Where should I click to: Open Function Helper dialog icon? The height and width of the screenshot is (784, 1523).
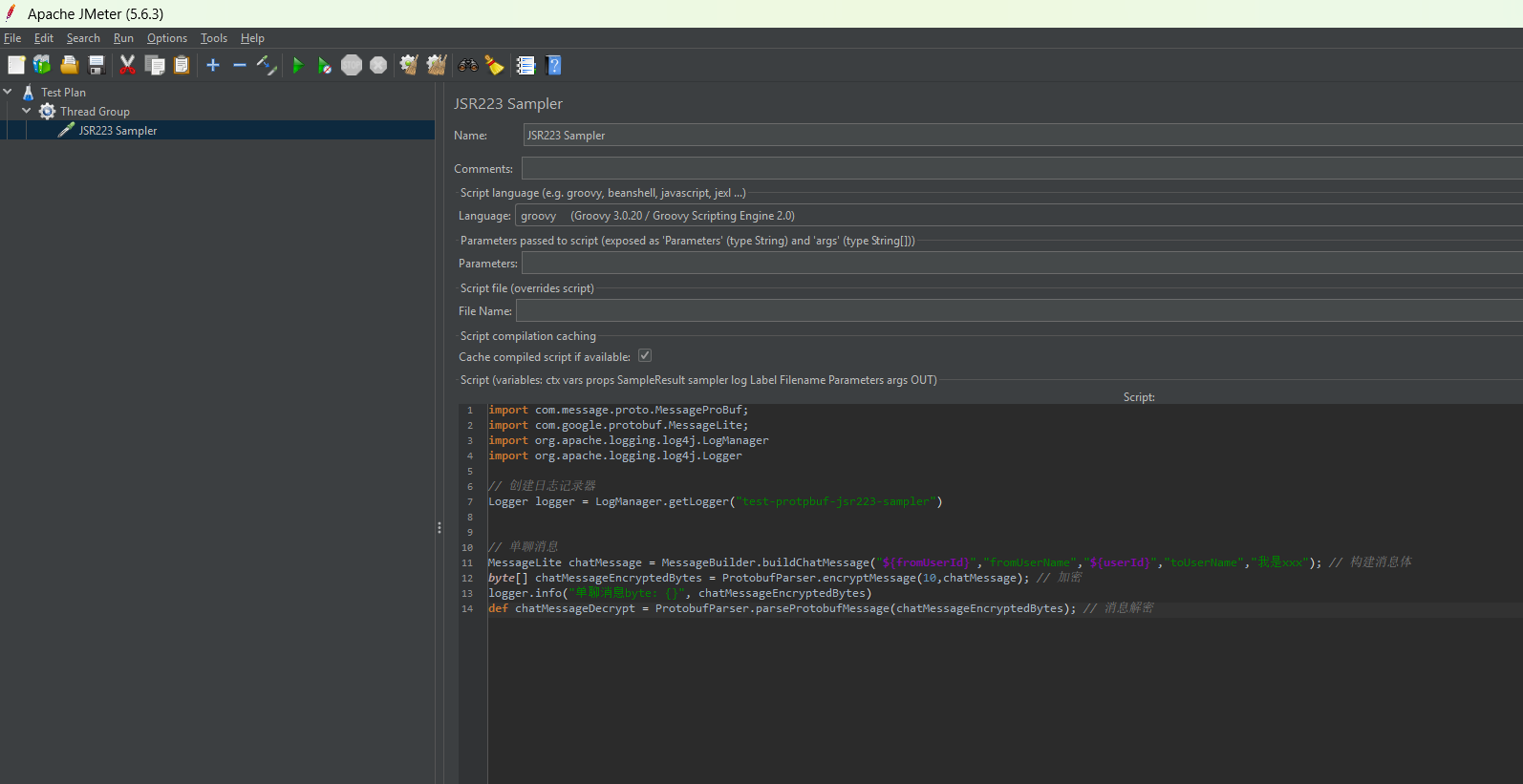click(526, 65)
